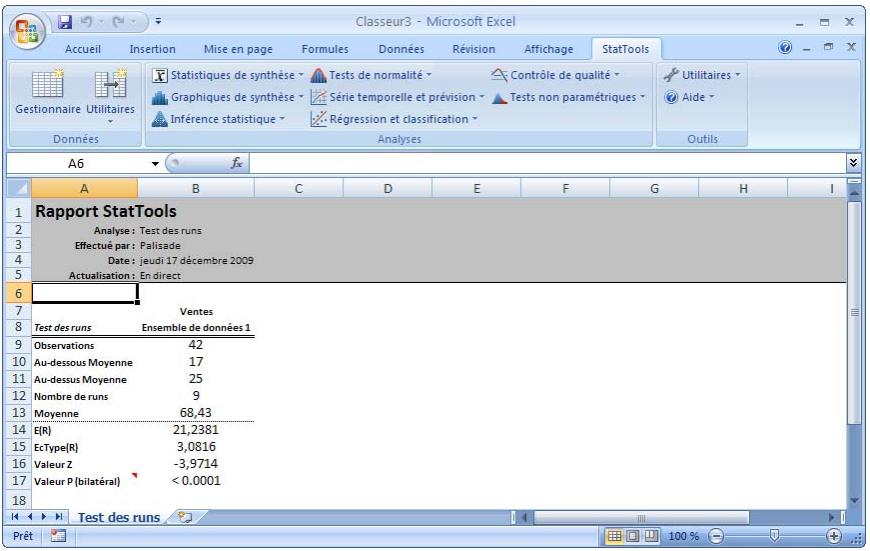Open the Test des runs sheet tab

(119, 518)
